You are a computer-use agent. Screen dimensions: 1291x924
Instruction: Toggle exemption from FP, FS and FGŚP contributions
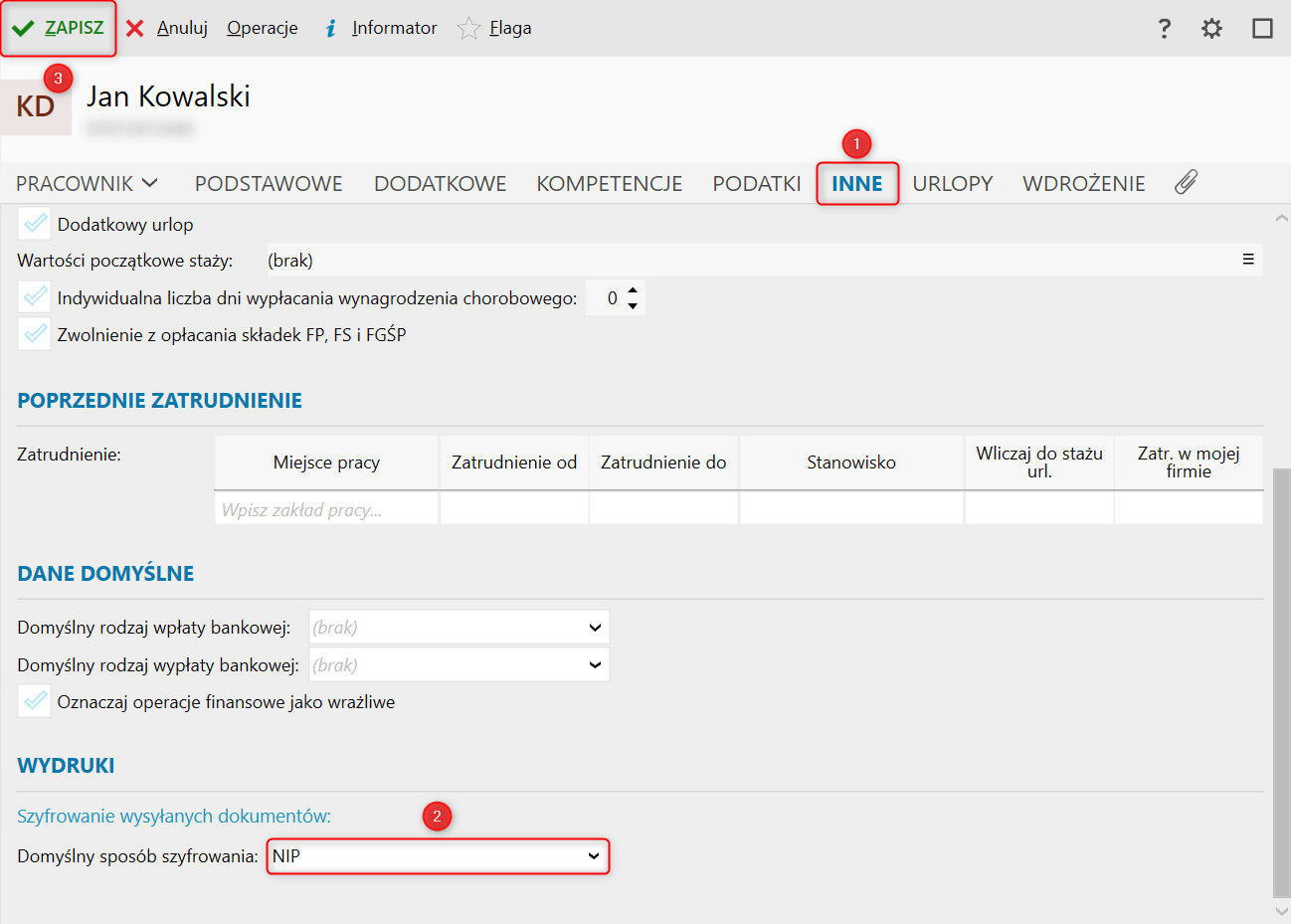[35, 334]
